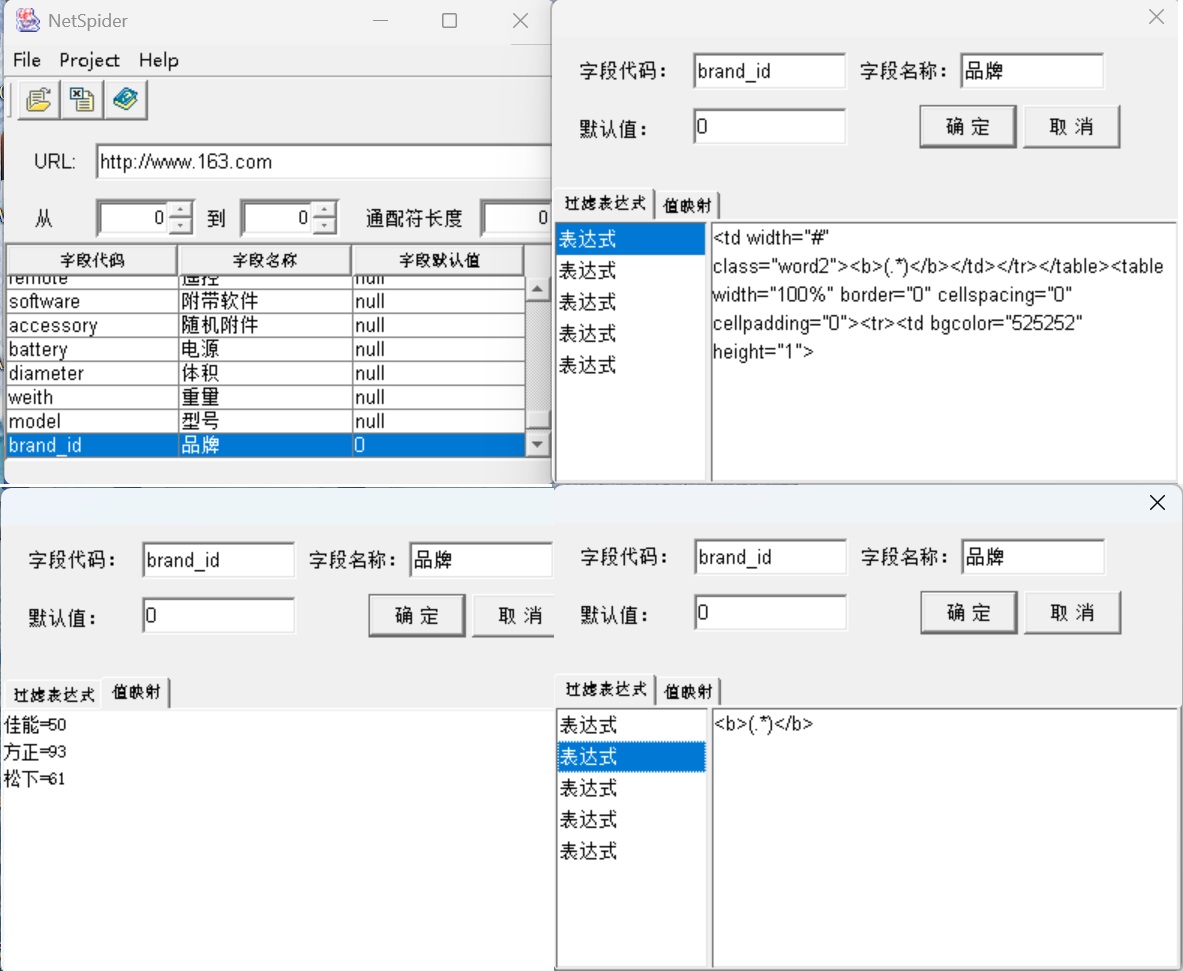Click 确定 in the dialog listing 佳能=50
The image size is (1183, 971).
(x=416, y=616)
